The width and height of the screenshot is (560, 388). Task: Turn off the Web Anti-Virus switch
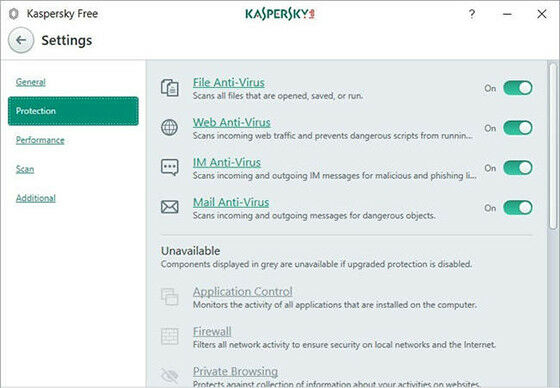click(x=518, y=128)
